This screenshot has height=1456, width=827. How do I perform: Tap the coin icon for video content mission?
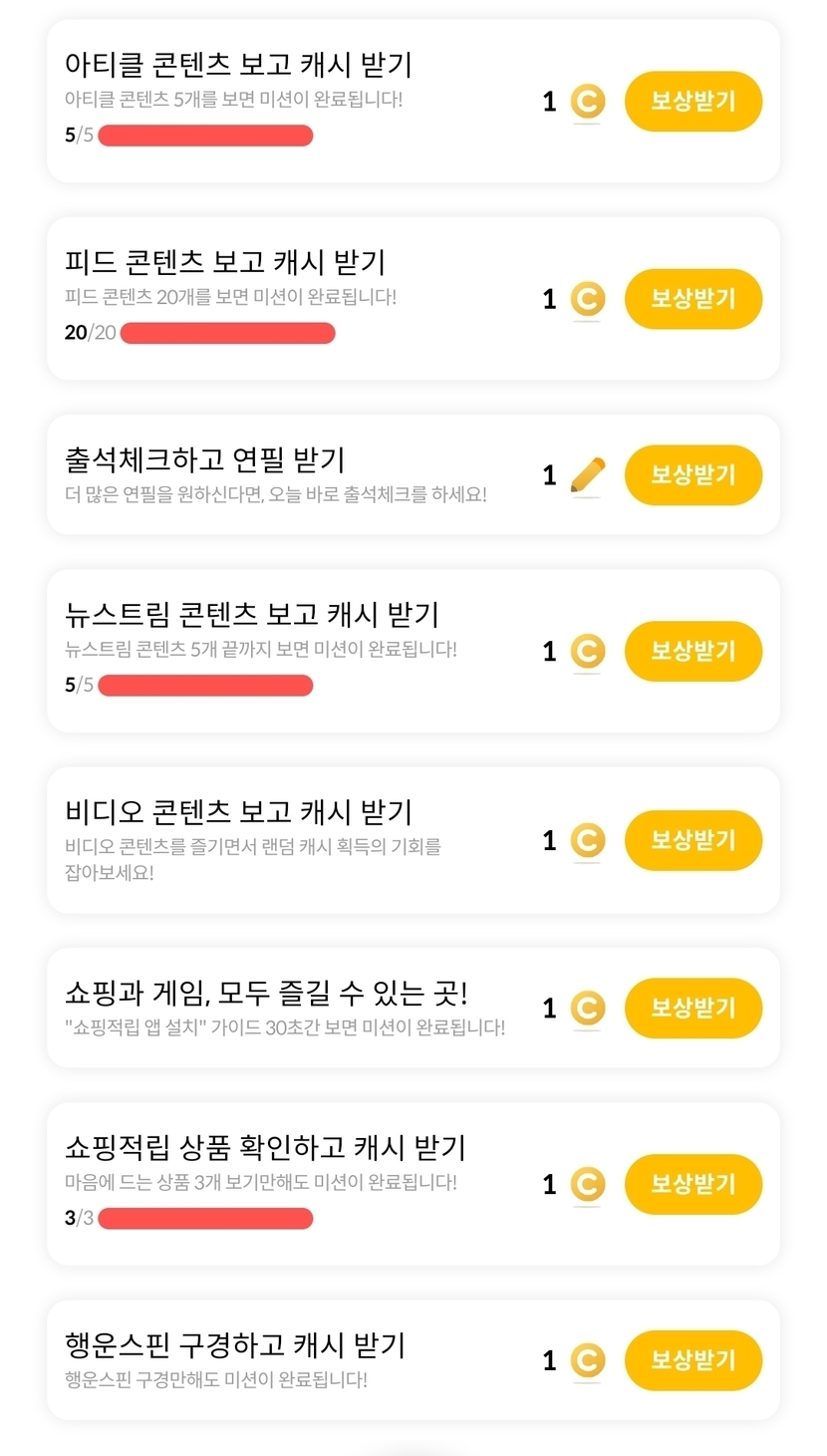click(588, 841)
